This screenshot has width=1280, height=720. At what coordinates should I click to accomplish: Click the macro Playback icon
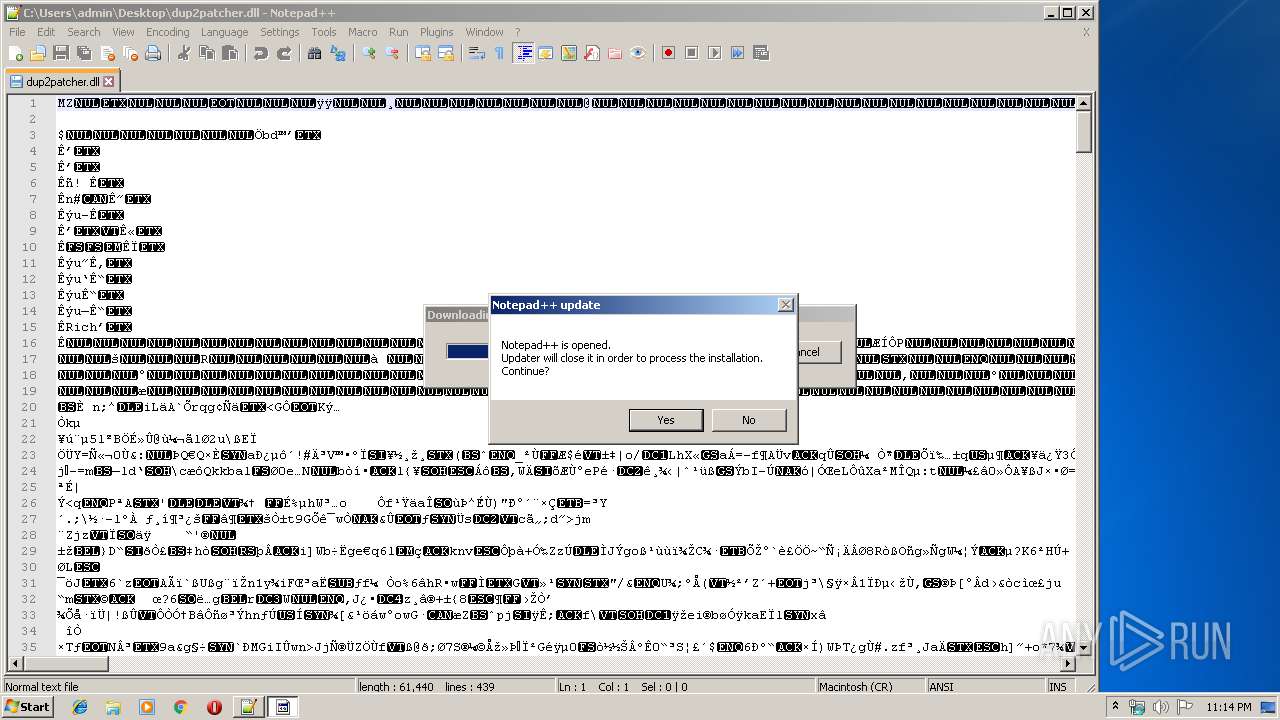[715, 53]
